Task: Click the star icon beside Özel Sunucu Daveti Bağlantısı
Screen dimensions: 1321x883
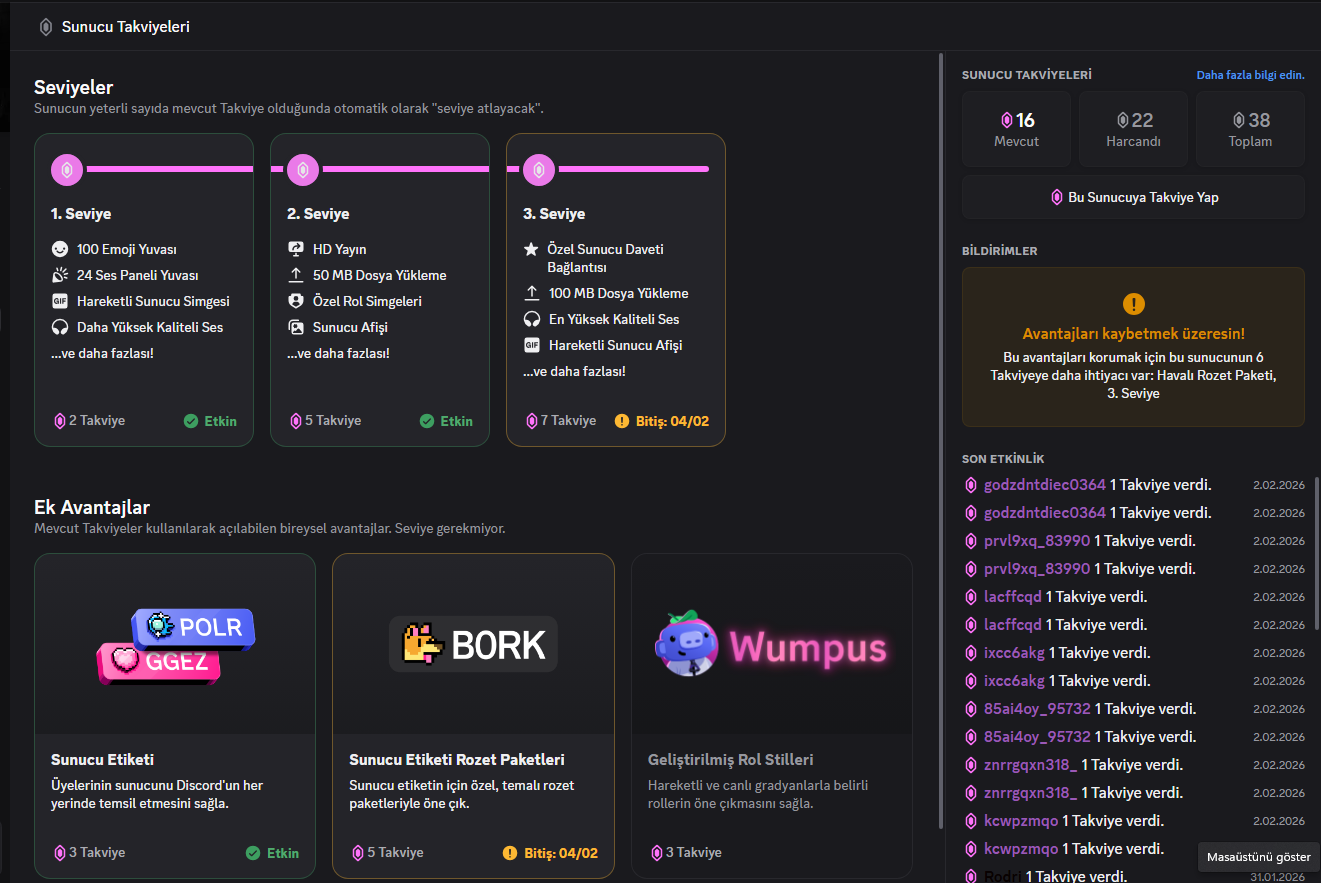Action: click(x=532, y=249)
